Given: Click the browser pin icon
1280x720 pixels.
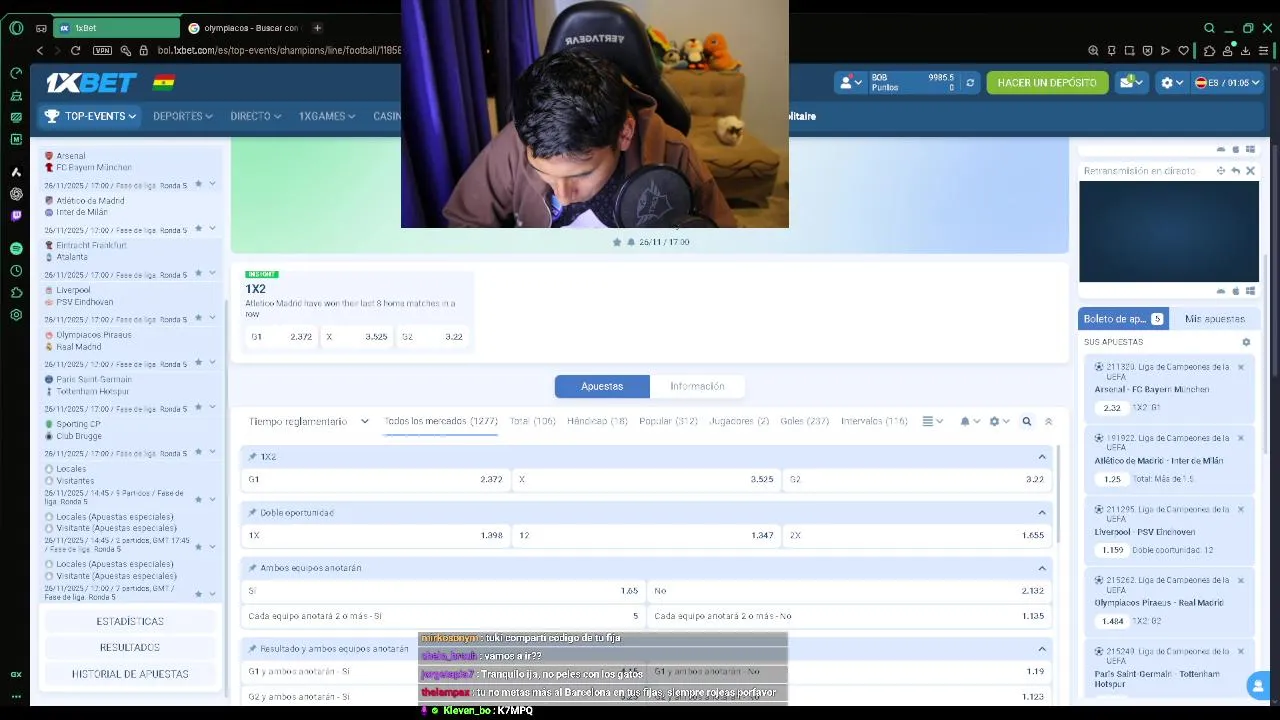Looking at the screenshot, I should click(1111, 50).
